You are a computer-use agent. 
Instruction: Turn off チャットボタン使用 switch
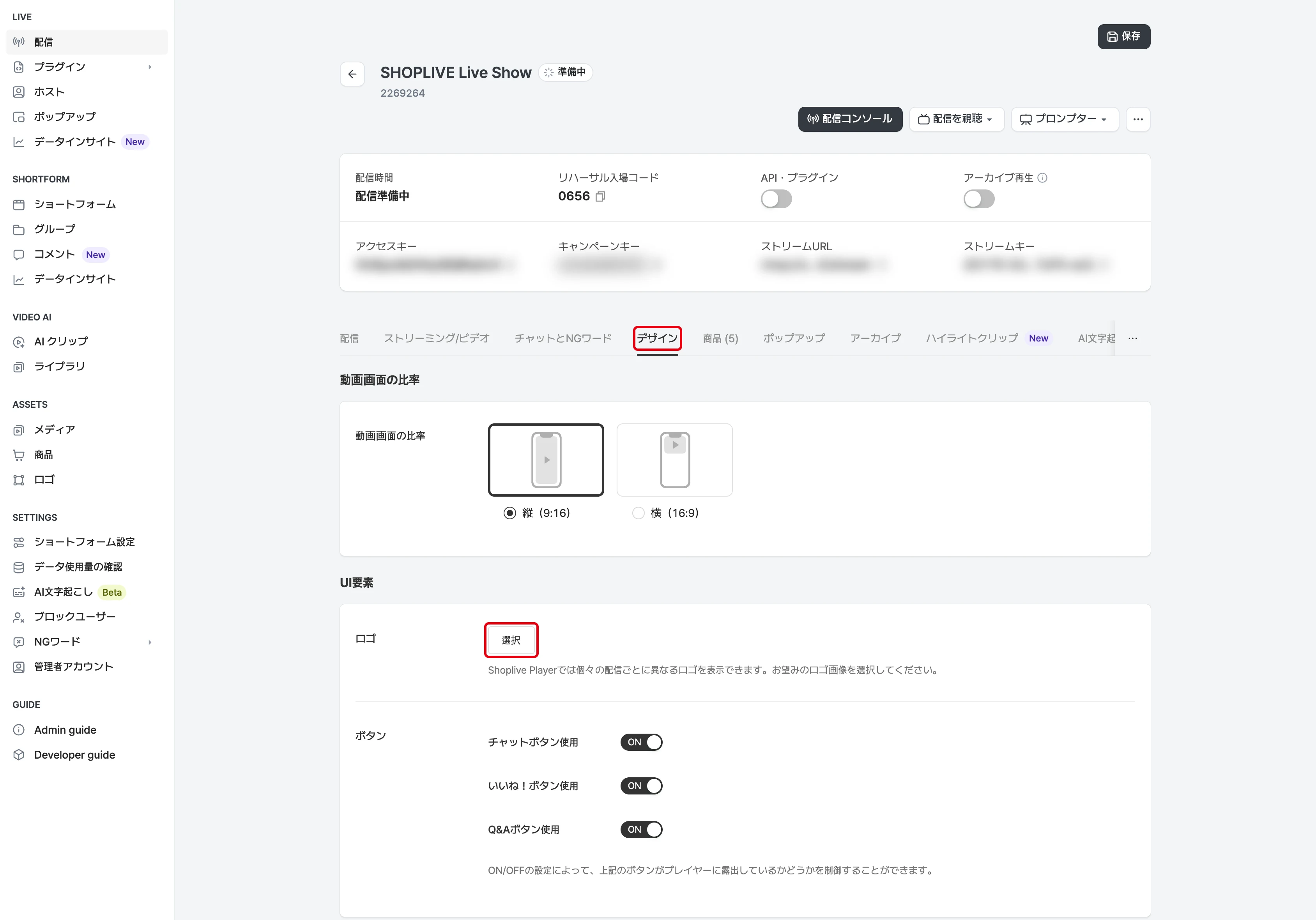[641, 742]
